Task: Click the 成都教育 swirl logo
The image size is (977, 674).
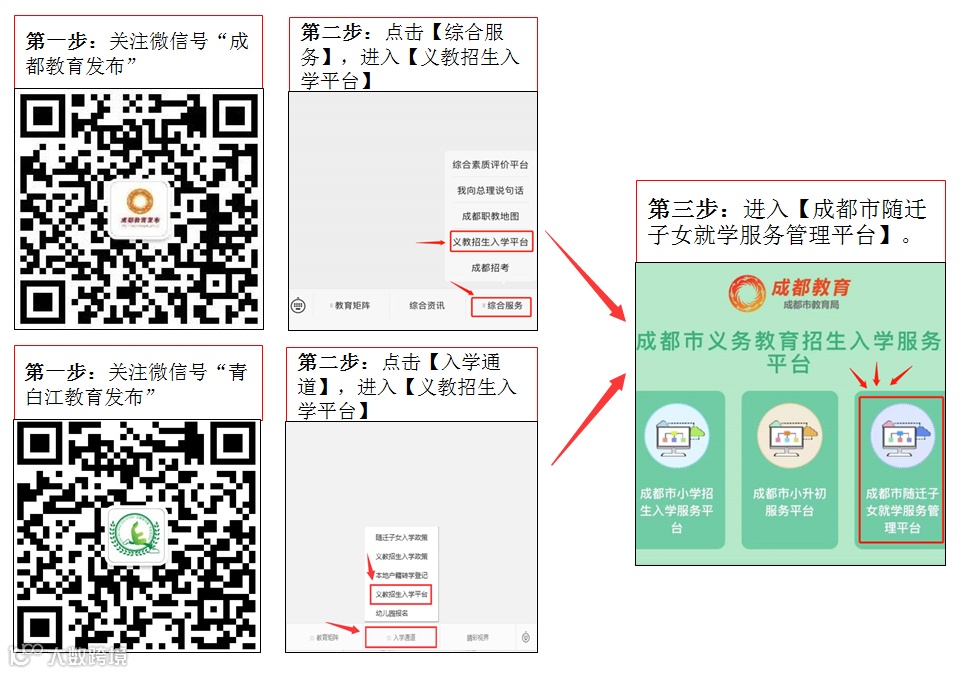Action: (746, 293)
